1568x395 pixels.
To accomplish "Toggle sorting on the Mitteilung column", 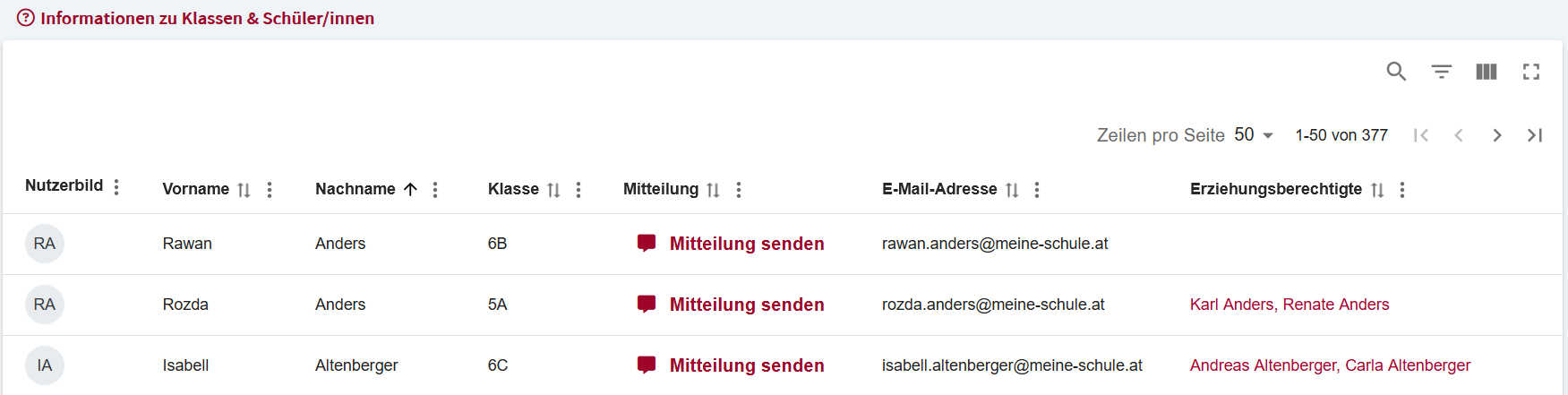I will tap(713, 190).
